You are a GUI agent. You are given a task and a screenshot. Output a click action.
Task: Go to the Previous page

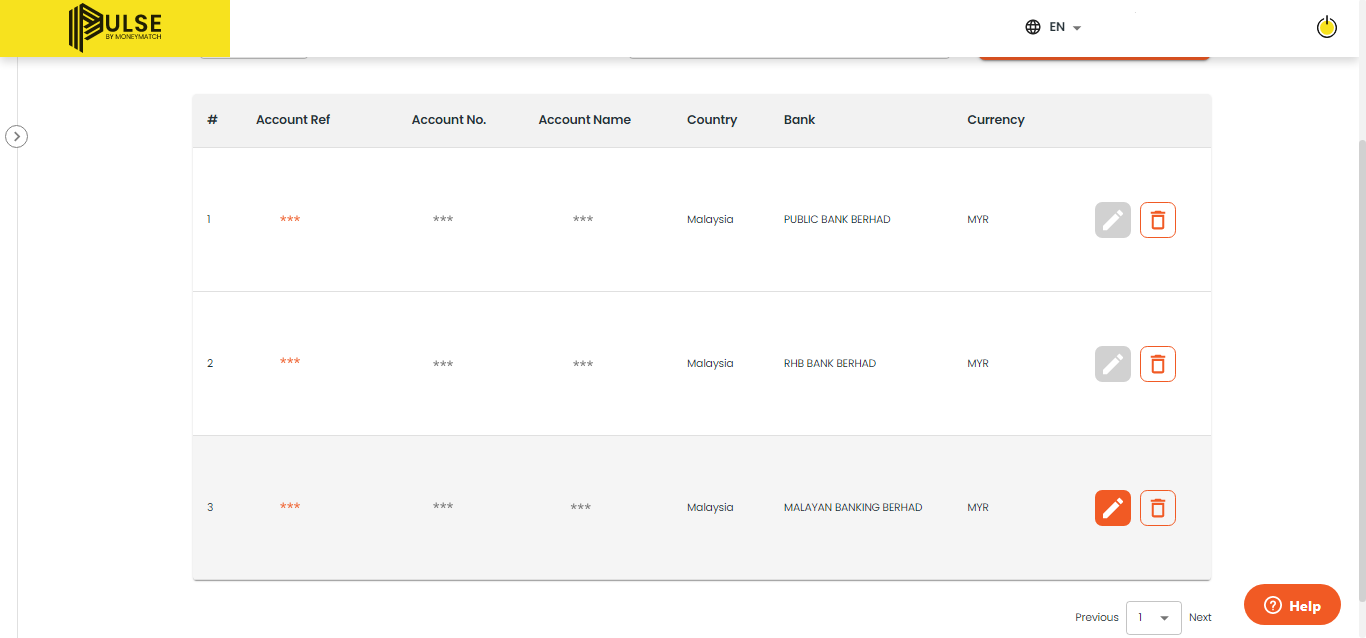(1097, 617)
